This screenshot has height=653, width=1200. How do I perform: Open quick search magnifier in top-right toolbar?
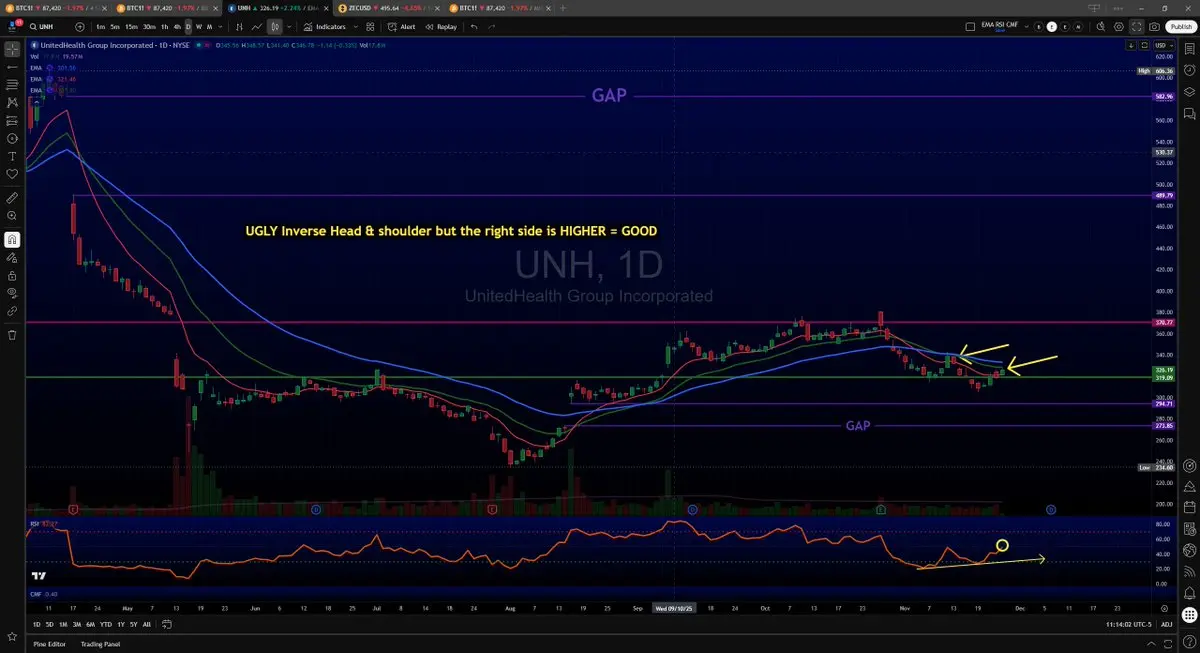point(1101,27)
